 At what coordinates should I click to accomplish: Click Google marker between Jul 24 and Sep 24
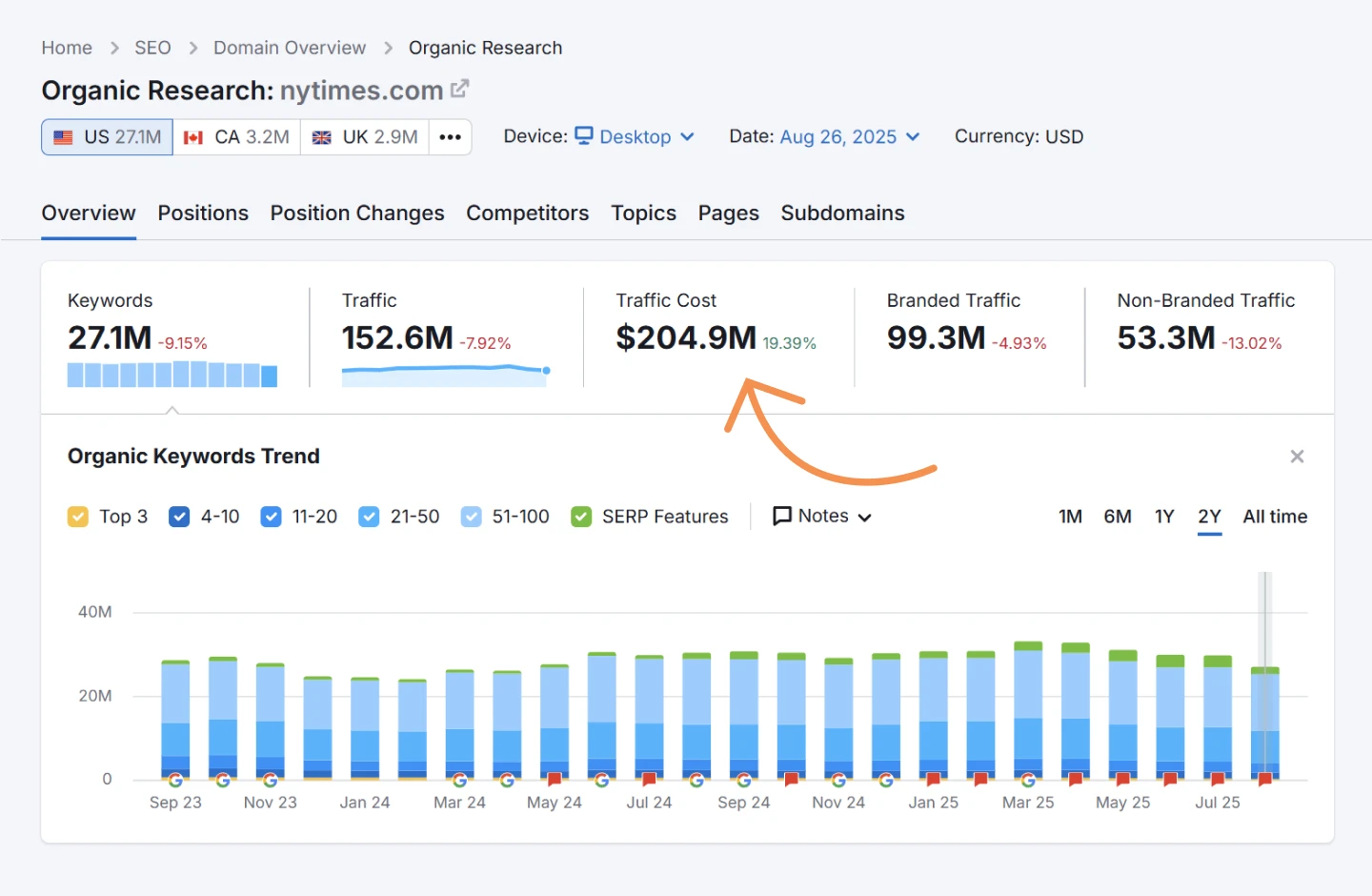coord(696,780)
